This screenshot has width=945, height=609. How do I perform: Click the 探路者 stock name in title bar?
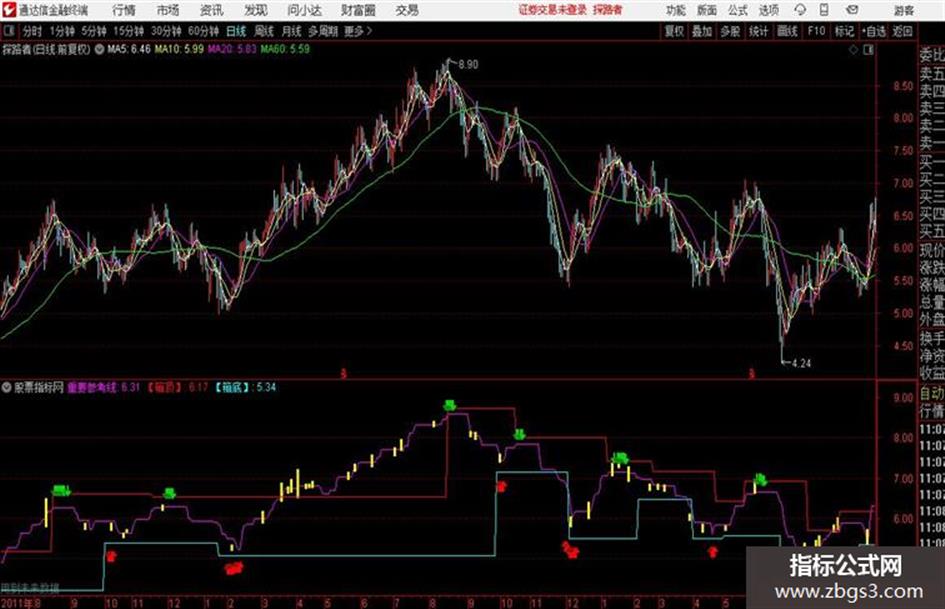[608, 10]
